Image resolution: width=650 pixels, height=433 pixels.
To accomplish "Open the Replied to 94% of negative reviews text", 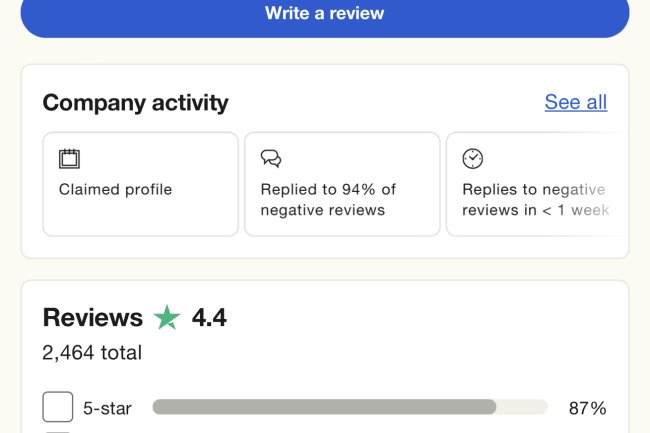I will click(x=328, y=199).
